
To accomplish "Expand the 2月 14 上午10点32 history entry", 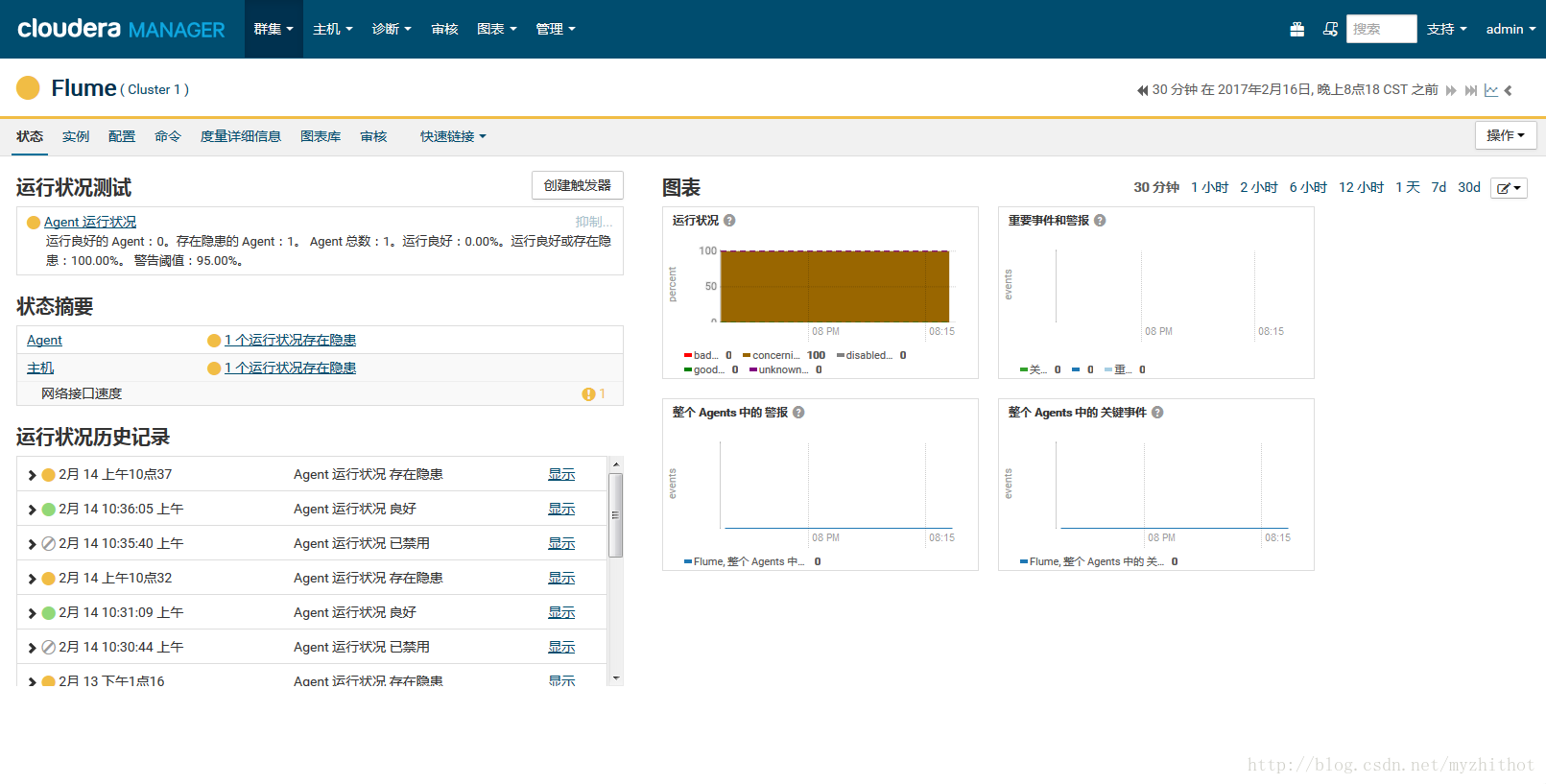I will (32, 579).
